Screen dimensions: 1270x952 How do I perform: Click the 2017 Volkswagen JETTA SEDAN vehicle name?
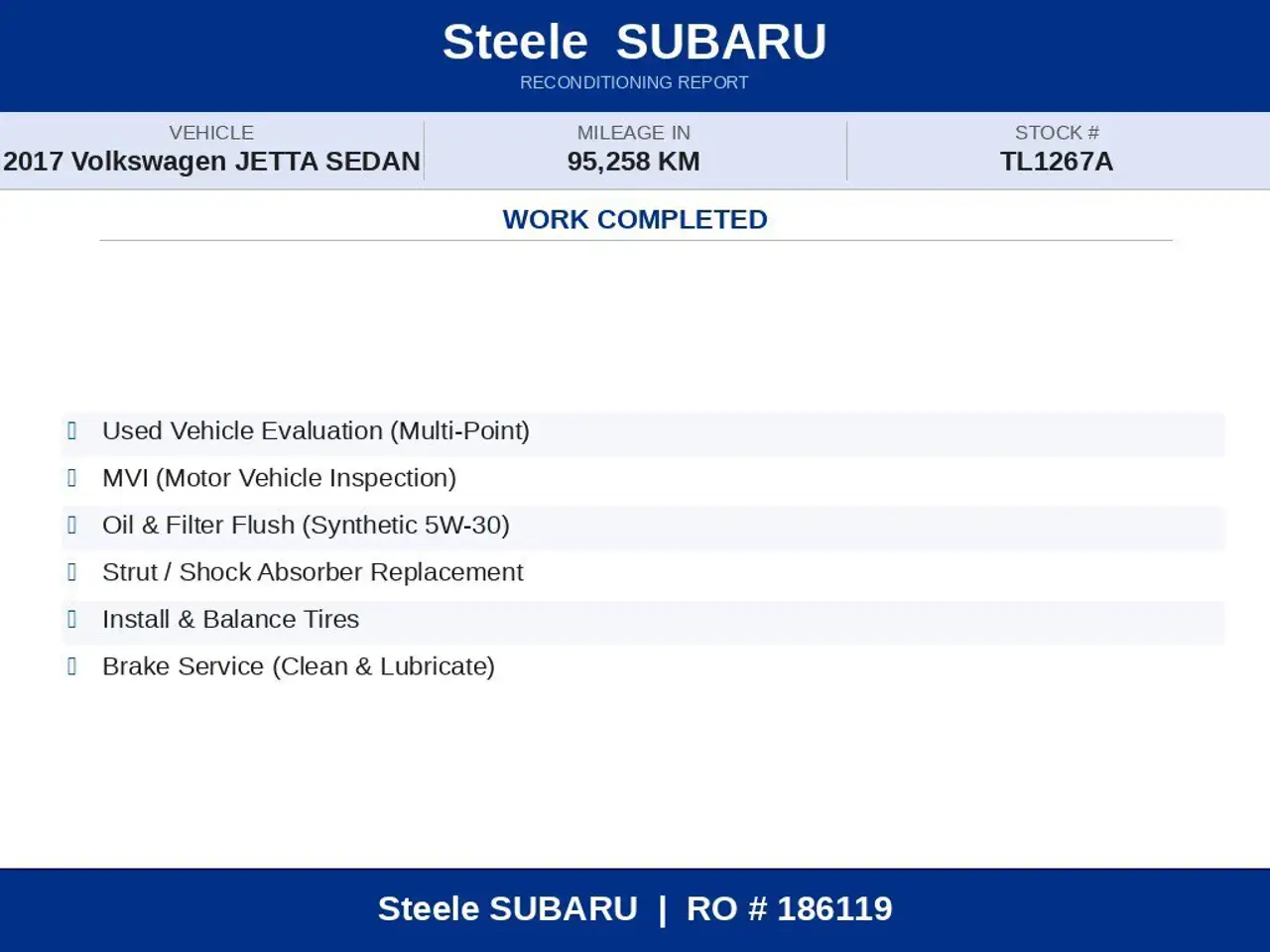(x=211, y=162)
